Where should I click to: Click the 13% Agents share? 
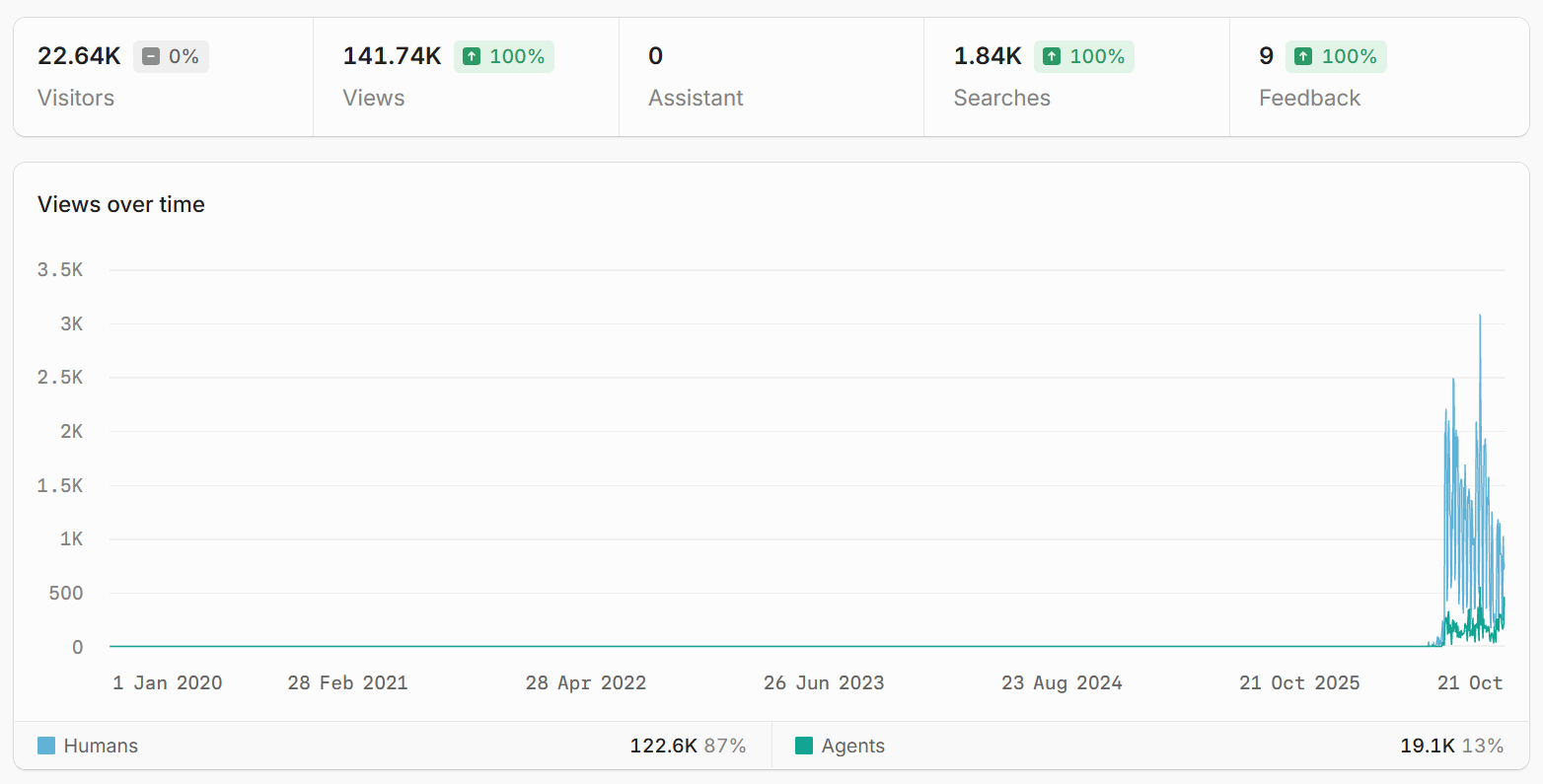point(1483,746)
